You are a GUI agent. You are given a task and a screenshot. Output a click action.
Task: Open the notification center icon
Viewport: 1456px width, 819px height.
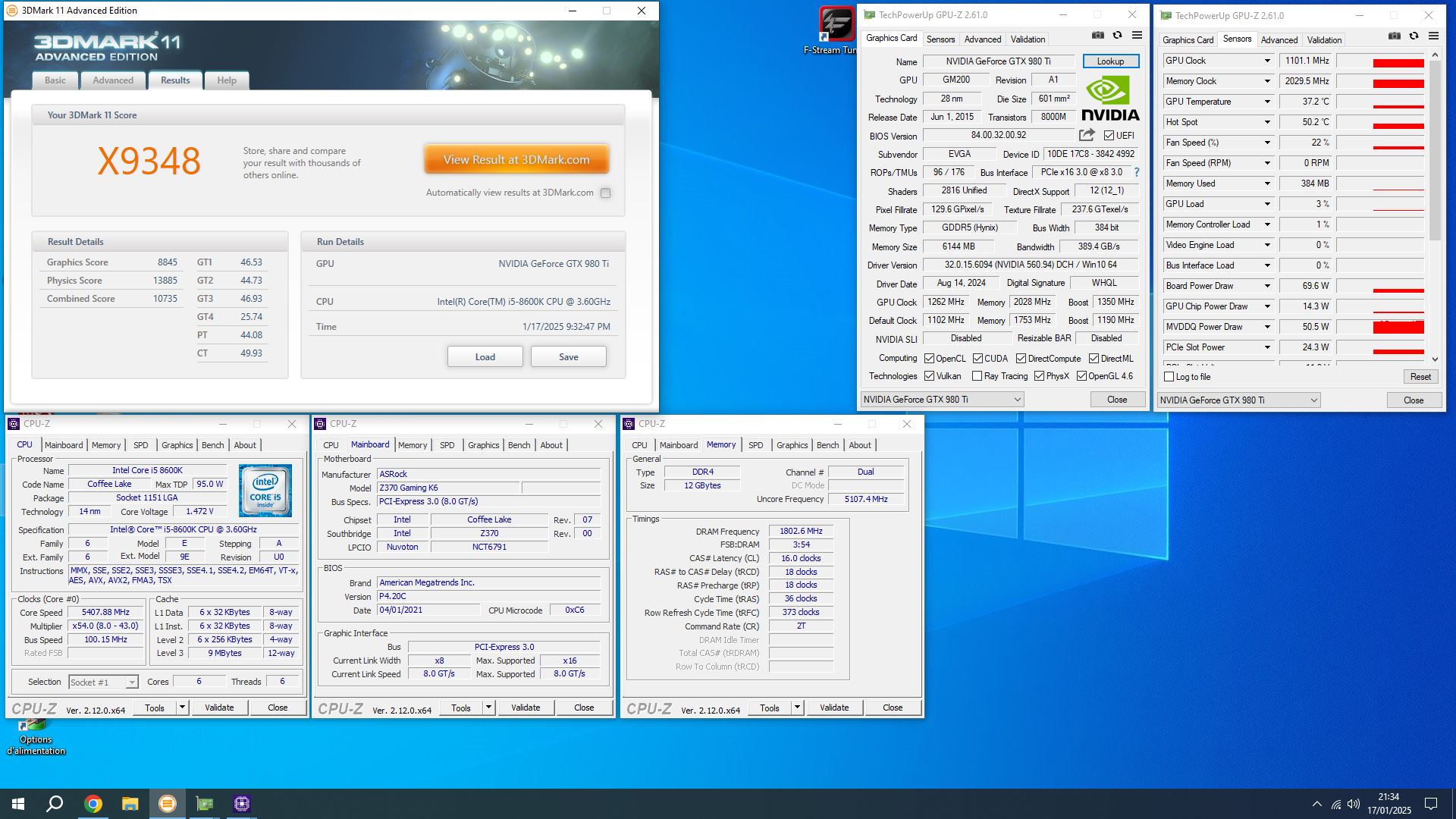1431,804
